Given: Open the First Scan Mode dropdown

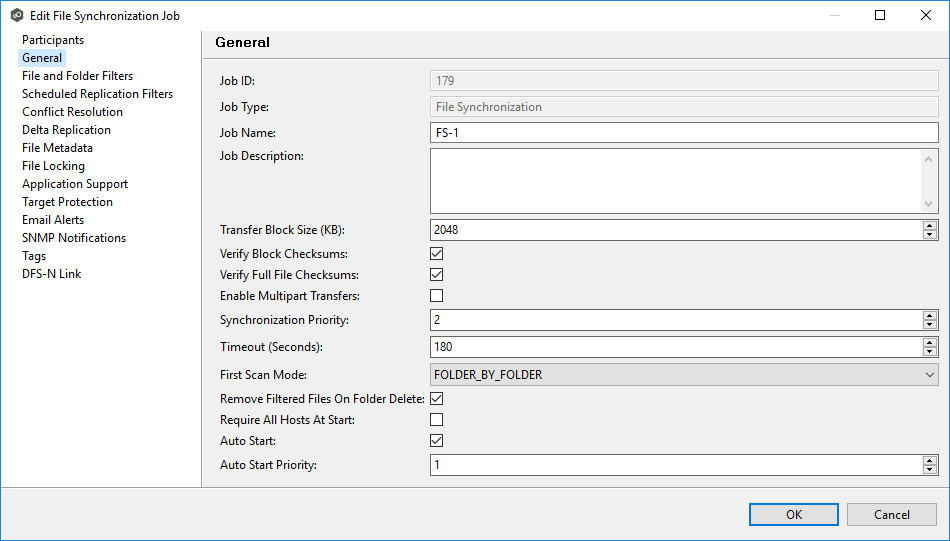Looking at the screenshot, I should click(x=684, y=375).
